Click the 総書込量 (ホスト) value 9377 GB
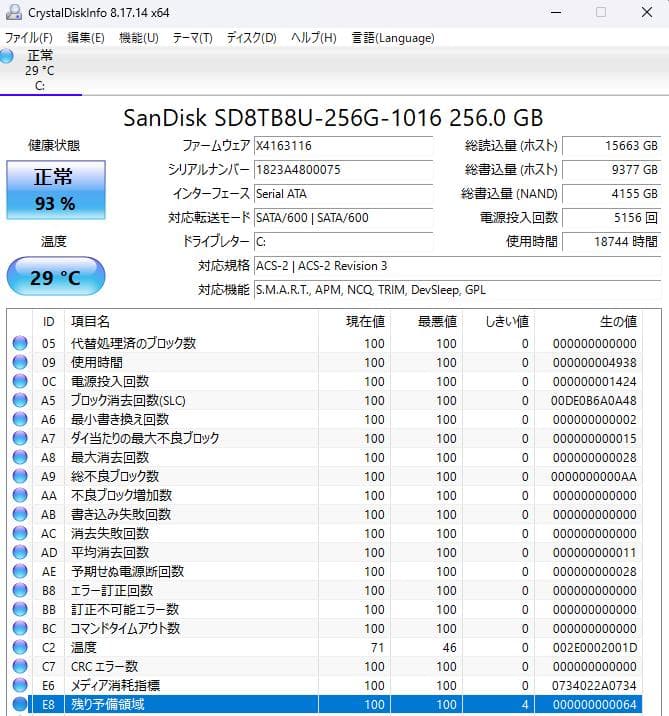 [x=611, y=170]
